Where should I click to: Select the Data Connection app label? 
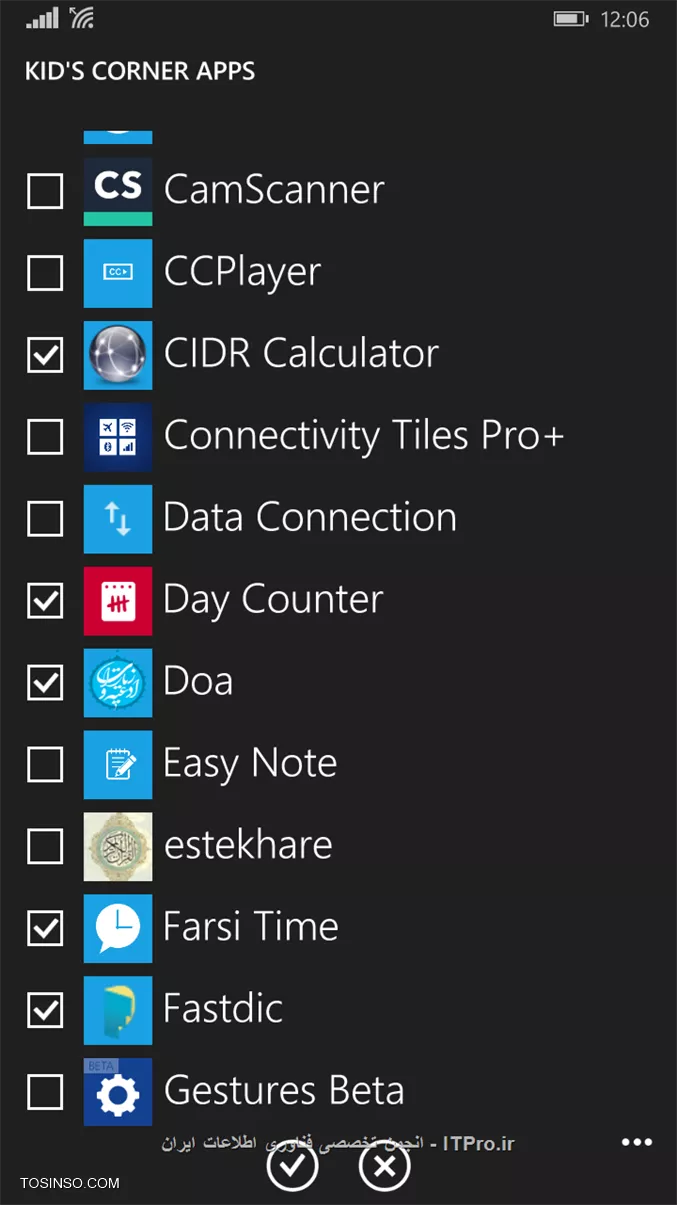point(310,518)
